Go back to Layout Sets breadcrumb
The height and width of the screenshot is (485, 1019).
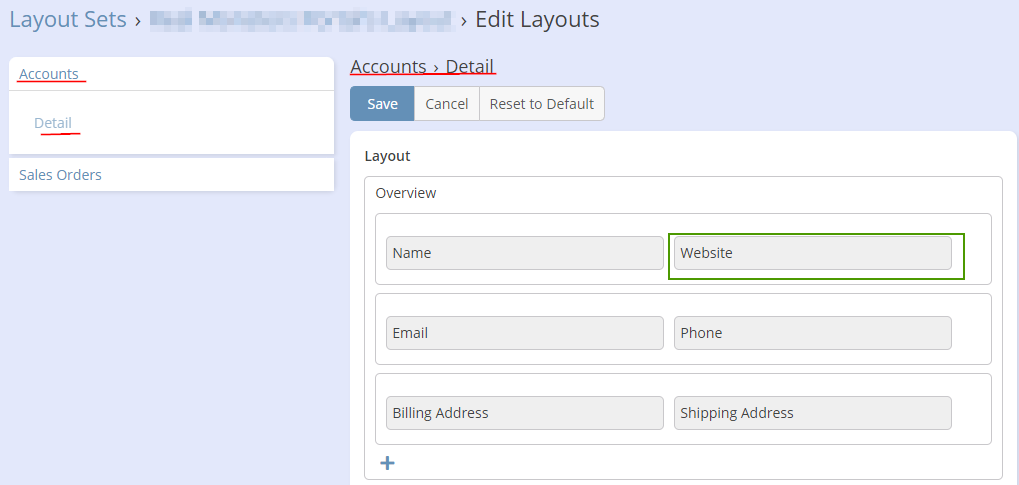pos(68,19)
